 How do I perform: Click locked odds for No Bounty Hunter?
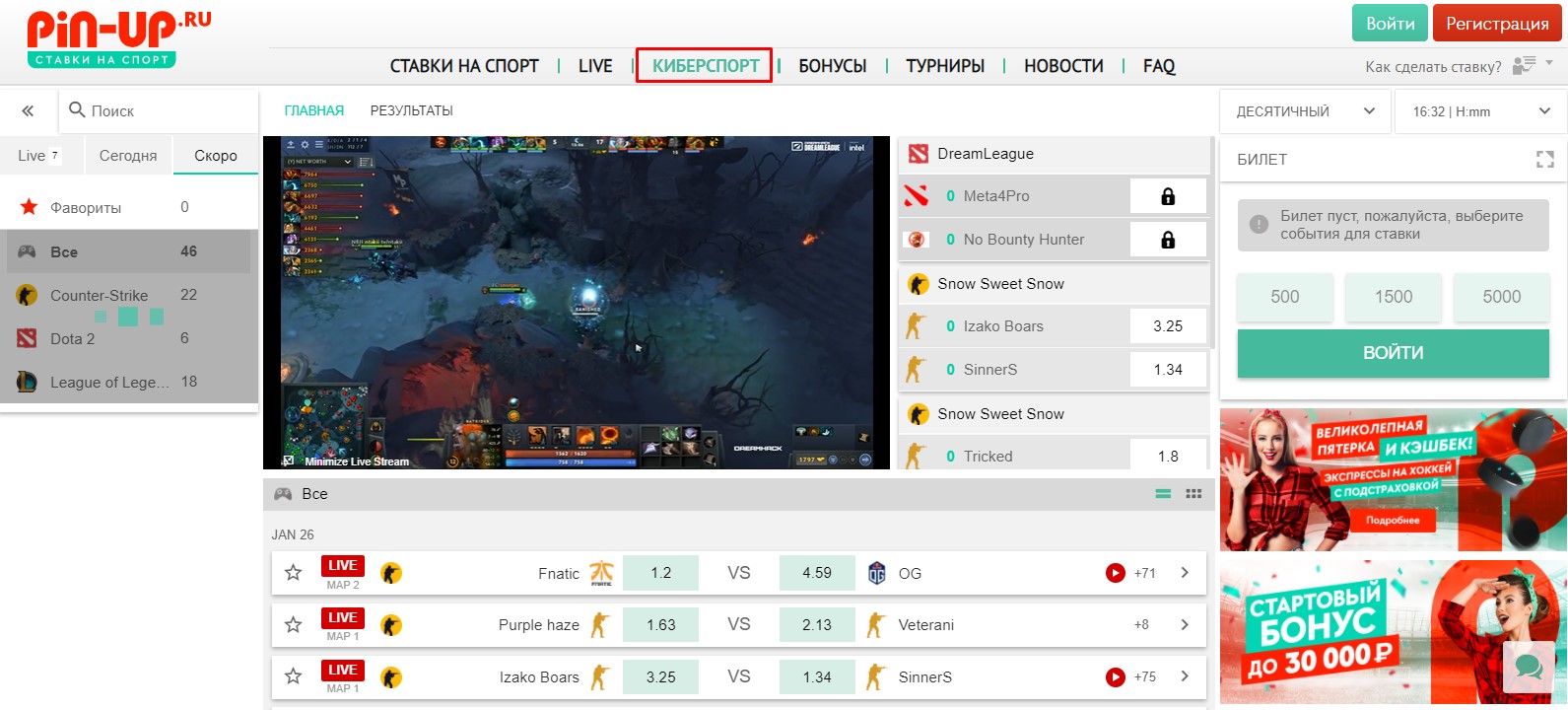(1168, 240)
